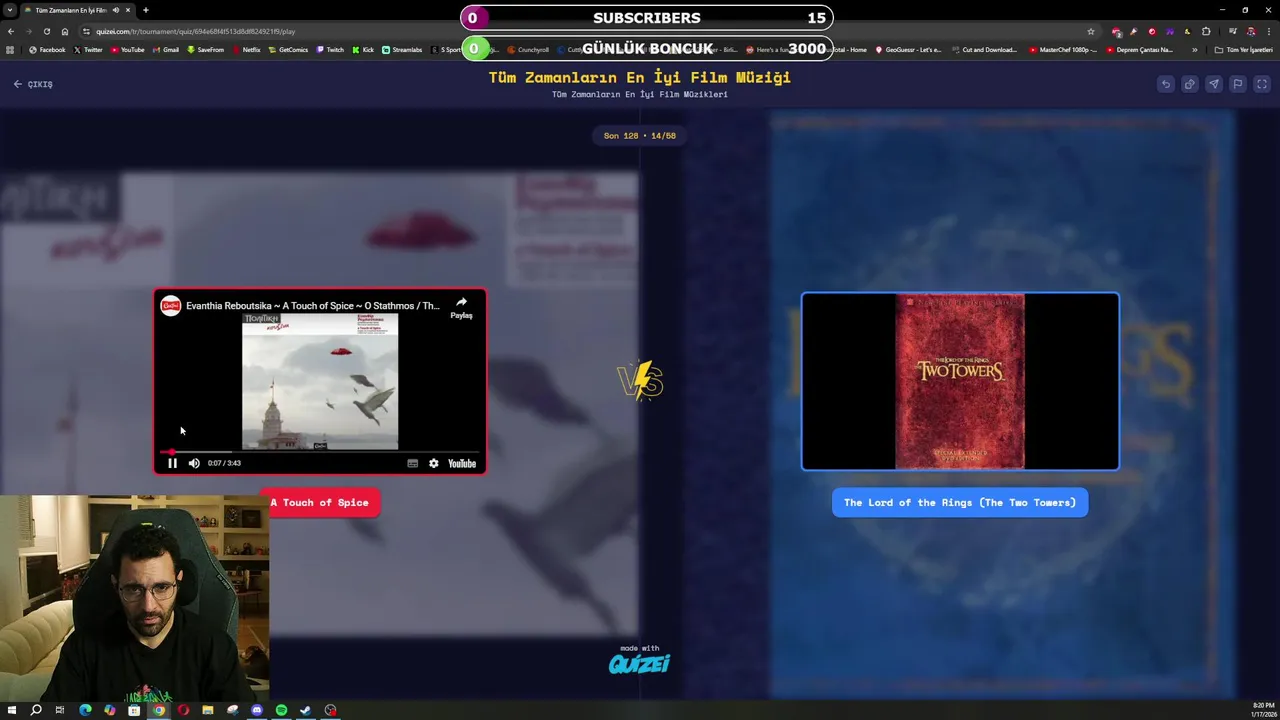Toggle YouTube subtitles button
1280x720 pixels.
coord(412,463)
